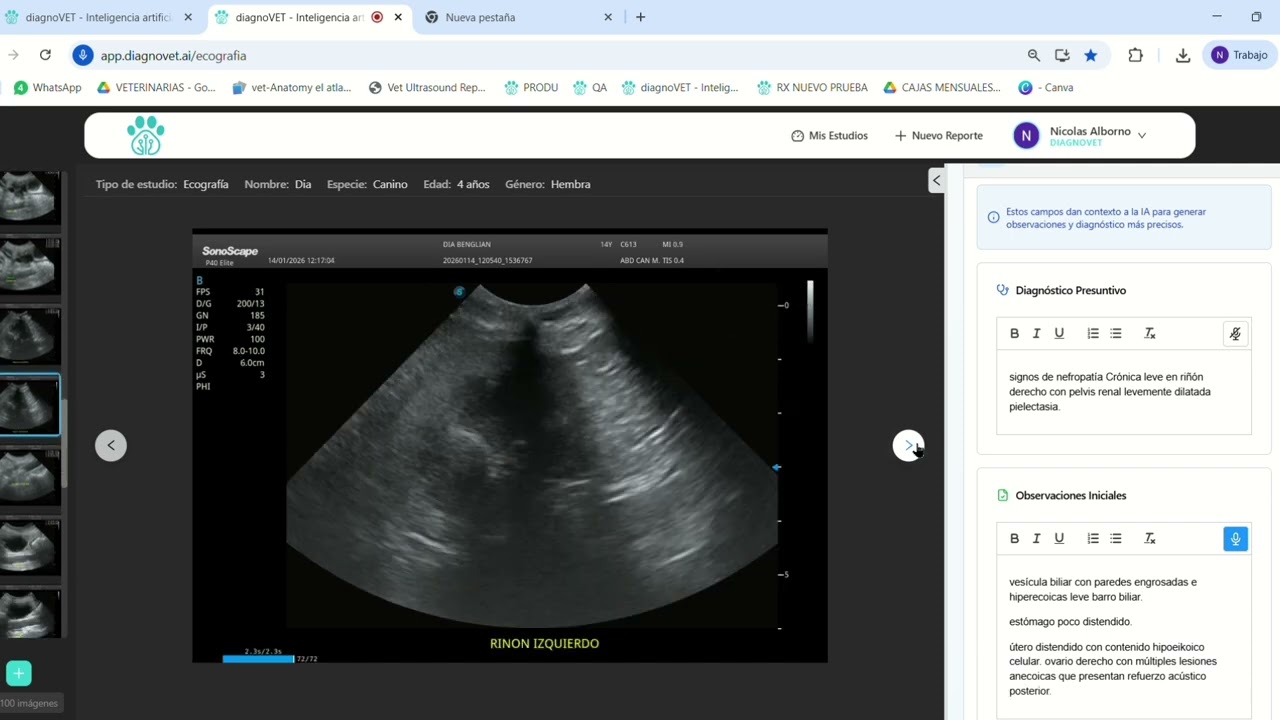Click the diagnoVET paw logo
This screenshot has width=1280, height=720.
click(x=146, y=135)
